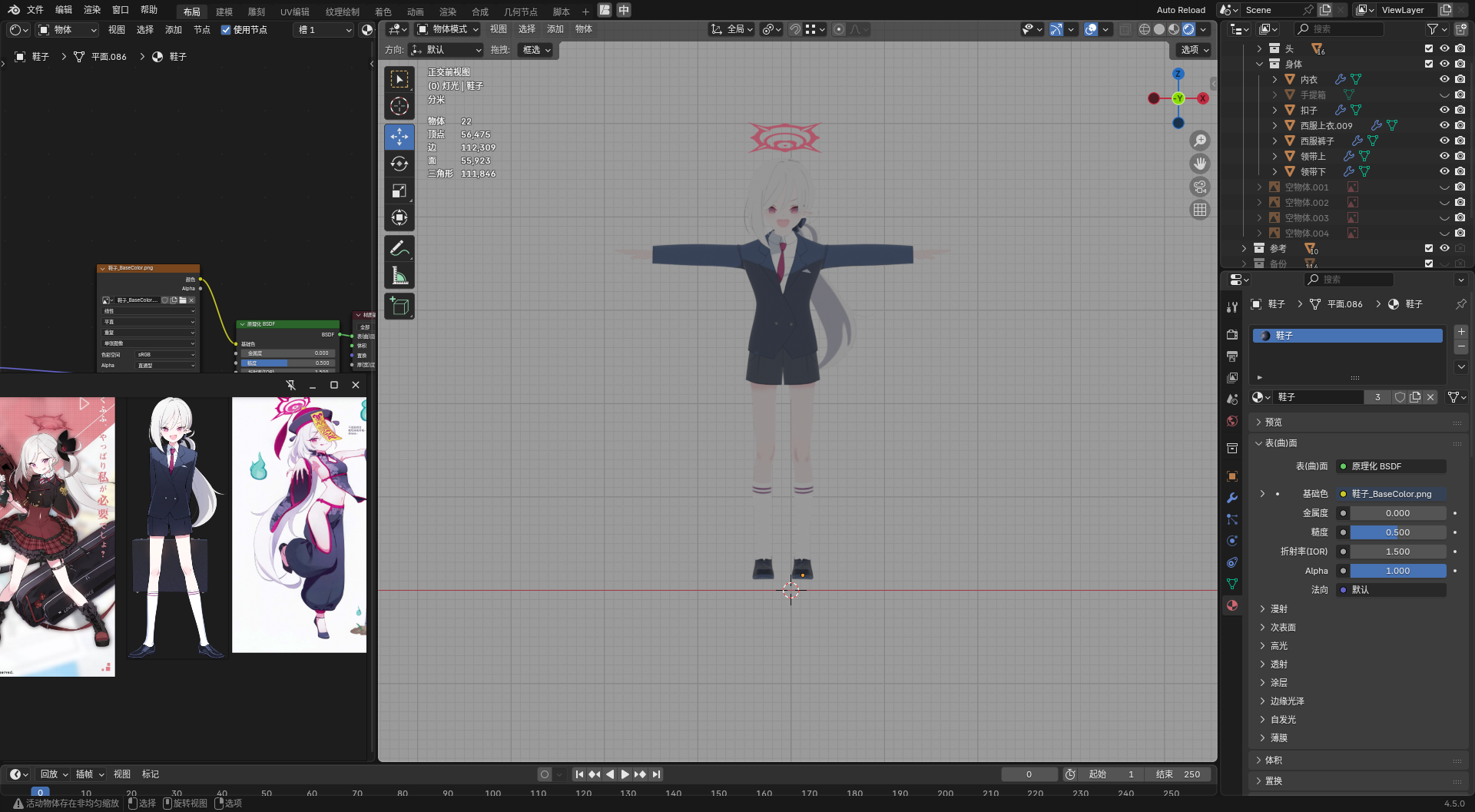The image size is (1475, 812).
Task: Enable the 使用节点 checkbox
Action: (x=226, y=30)
